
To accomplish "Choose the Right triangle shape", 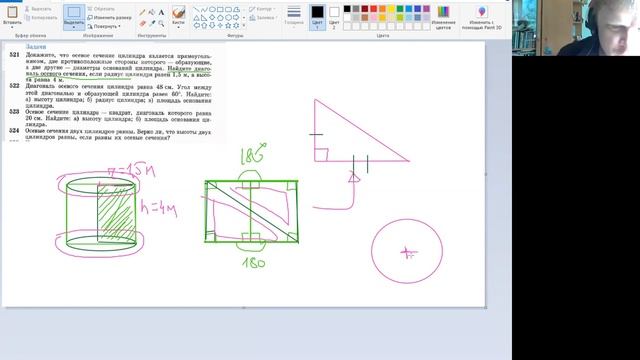I will [204, 18].
